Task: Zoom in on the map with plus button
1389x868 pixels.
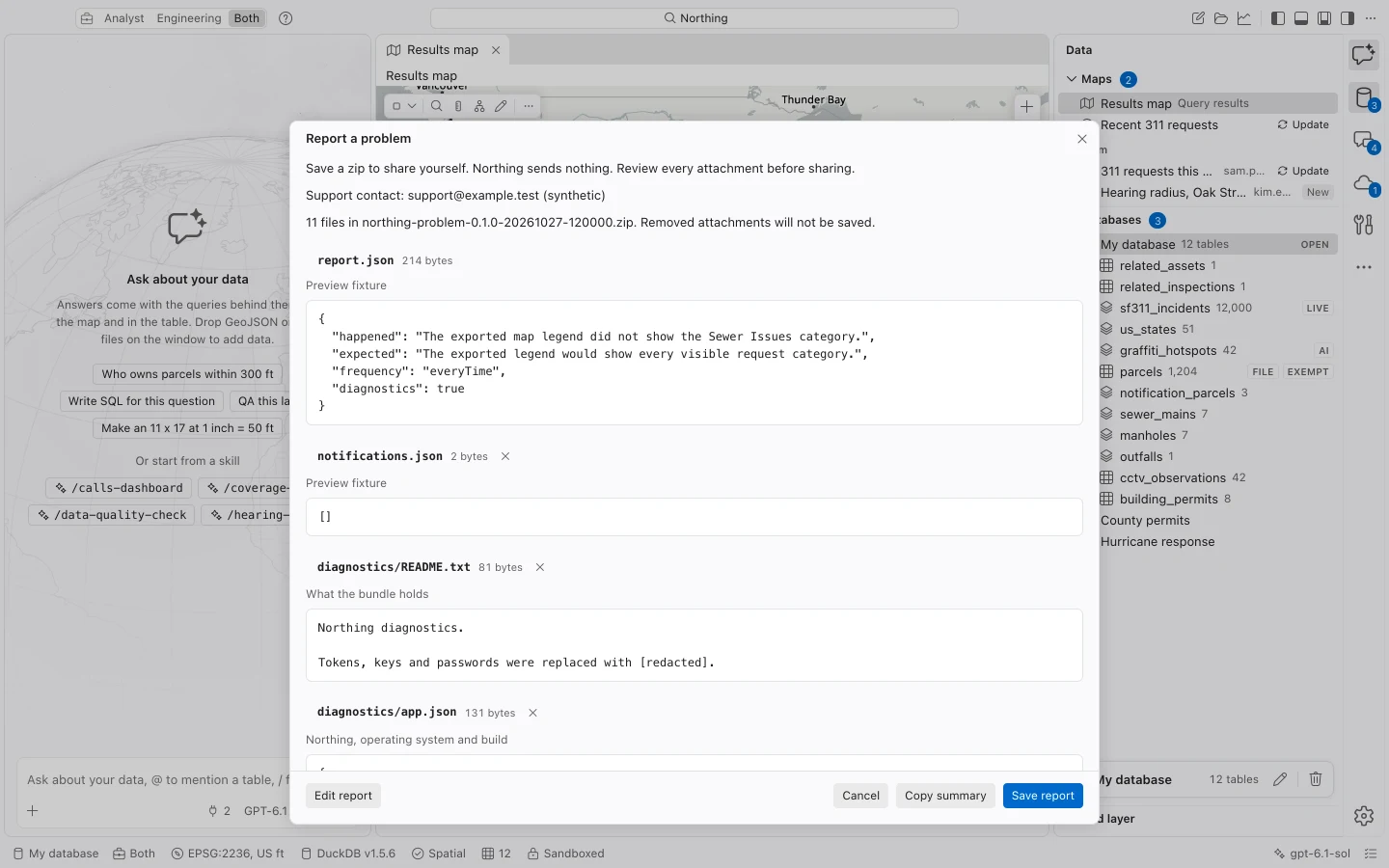Action: click(1026, 107)
